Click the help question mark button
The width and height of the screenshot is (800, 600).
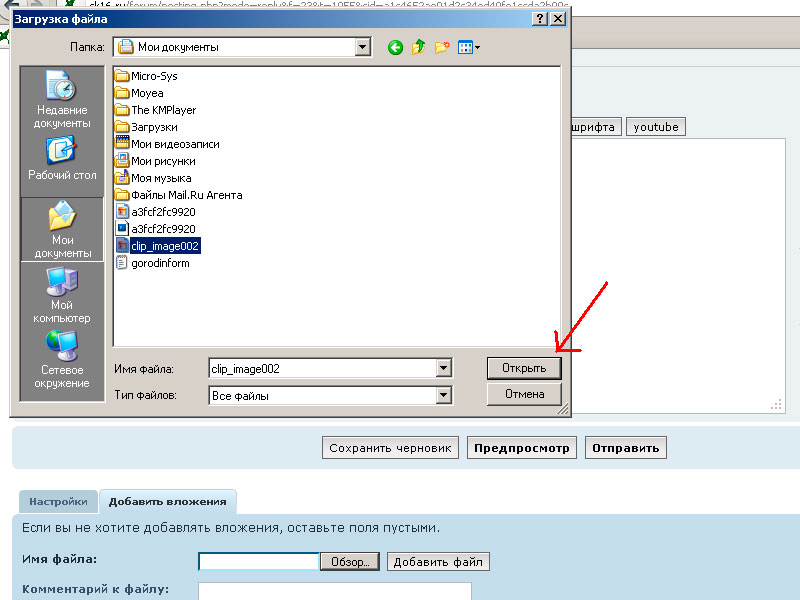click(x=539, y=19)
